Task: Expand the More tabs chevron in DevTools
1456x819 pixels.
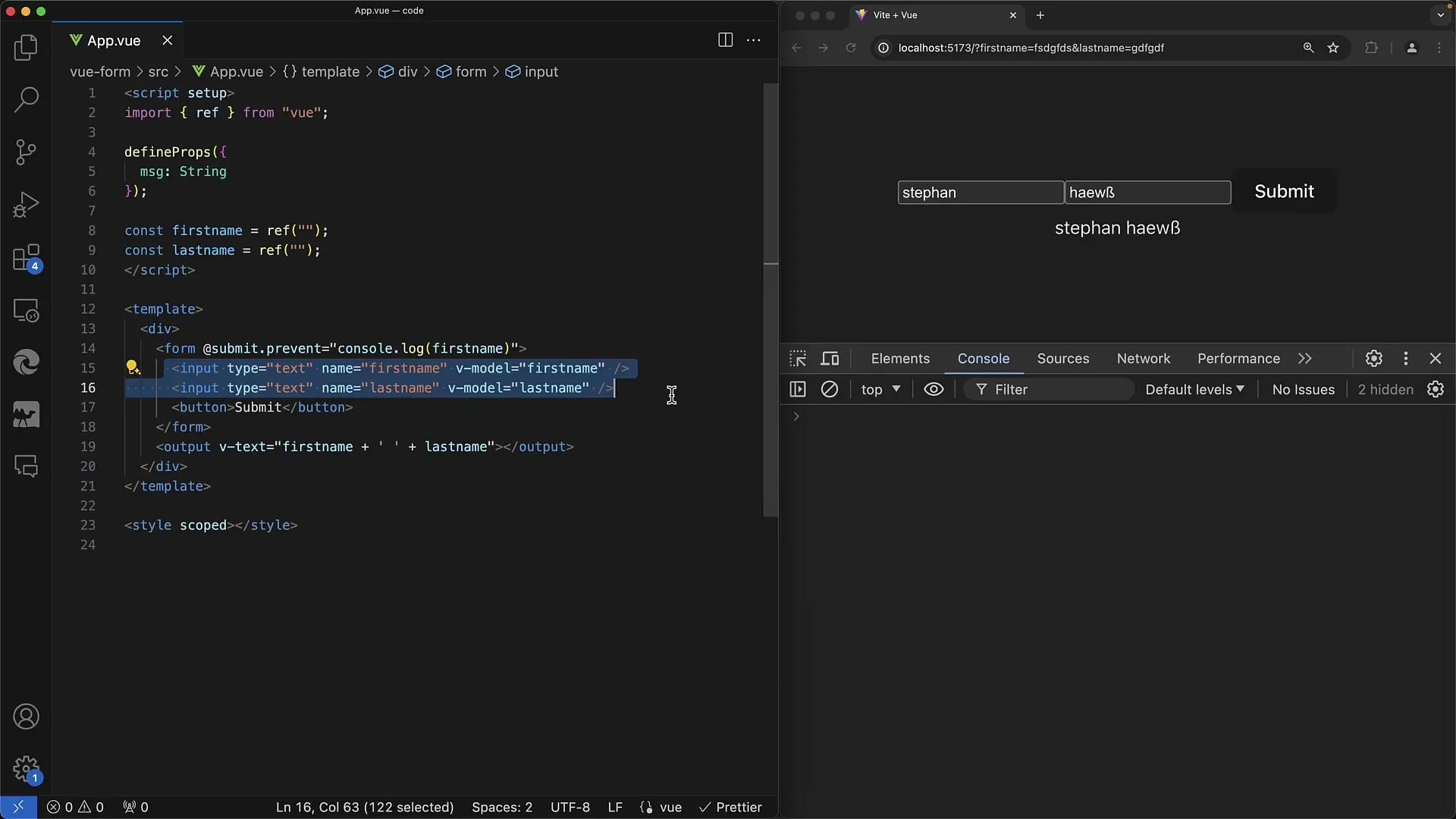Action: tap(1305, 358)
